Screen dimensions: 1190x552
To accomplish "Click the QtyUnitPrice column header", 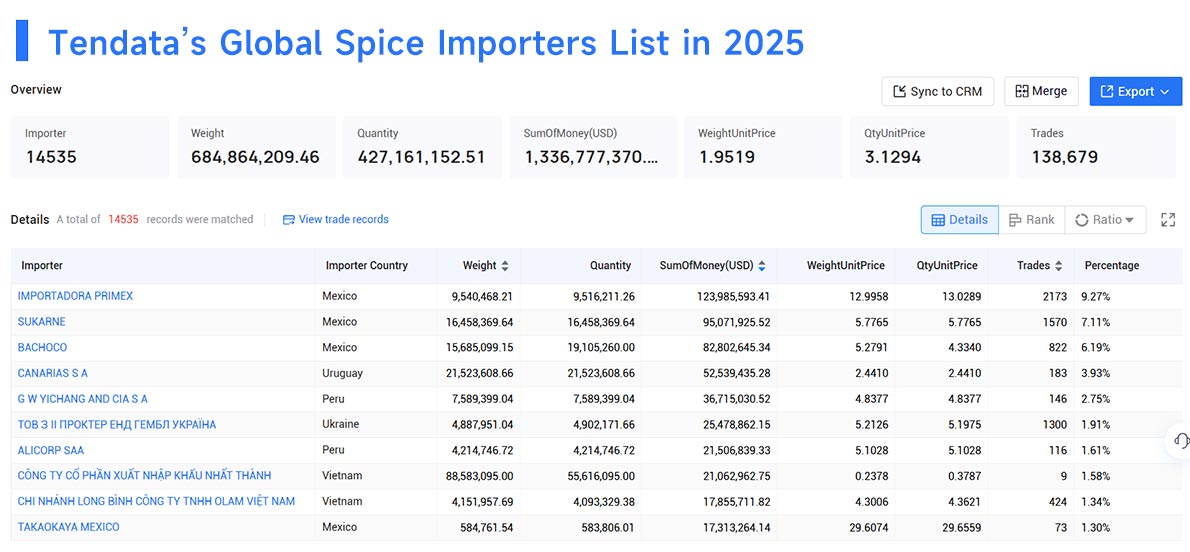I will pyautogui.click(x=943, y=266).
